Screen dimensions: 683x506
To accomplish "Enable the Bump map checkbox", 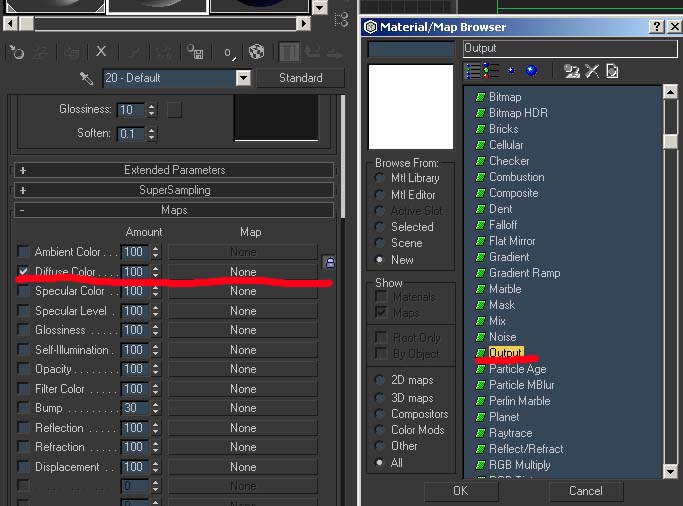I will [23, 408].
